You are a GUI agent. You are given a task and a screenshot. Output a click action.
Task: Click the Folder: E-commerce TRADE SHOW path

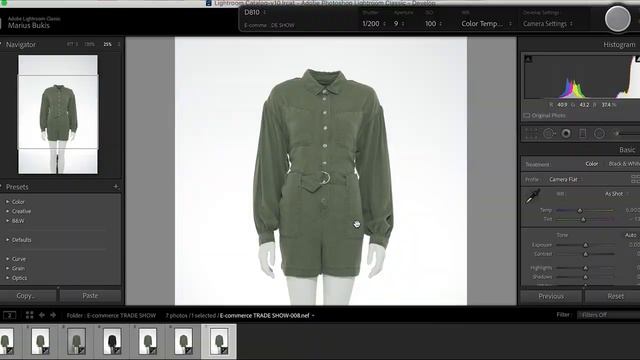(111, 316)
